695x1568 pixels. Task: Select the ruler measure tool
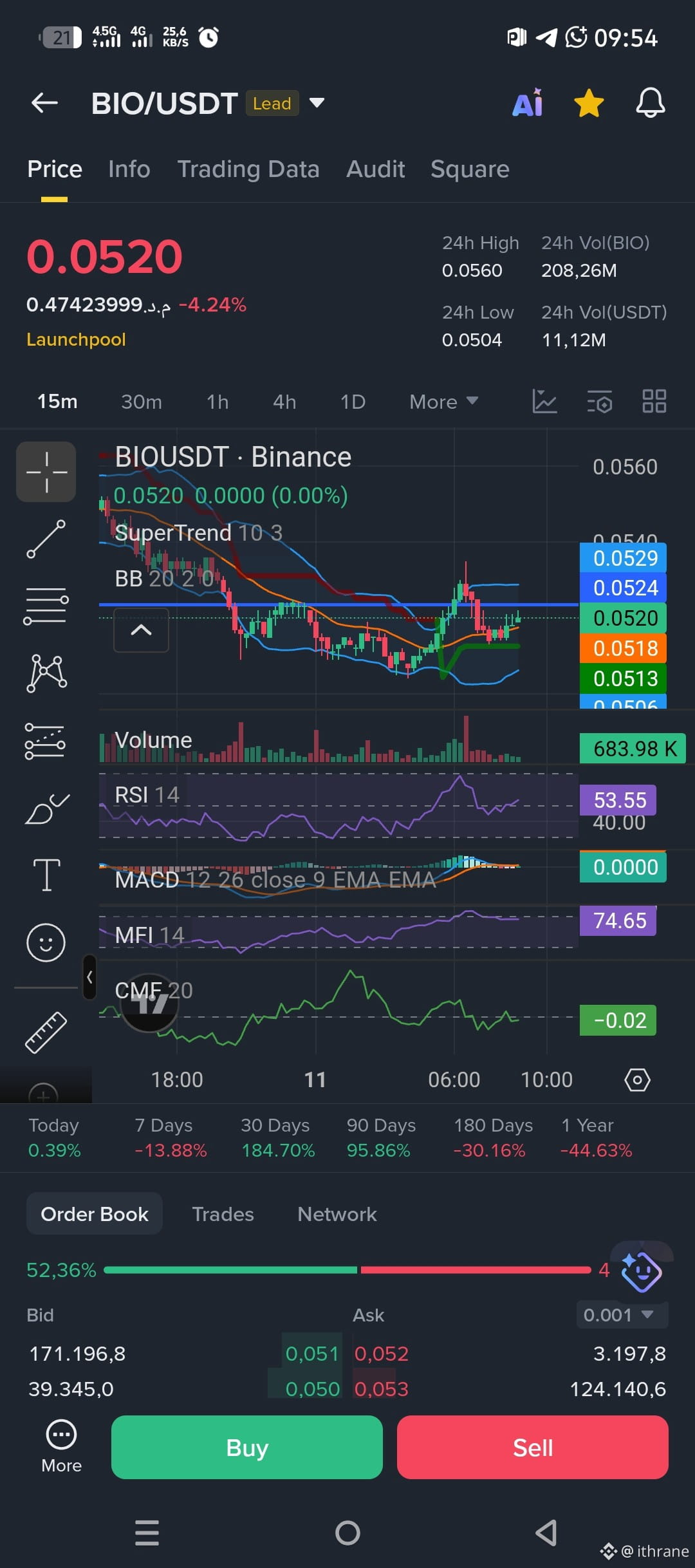click(46, 1032)
